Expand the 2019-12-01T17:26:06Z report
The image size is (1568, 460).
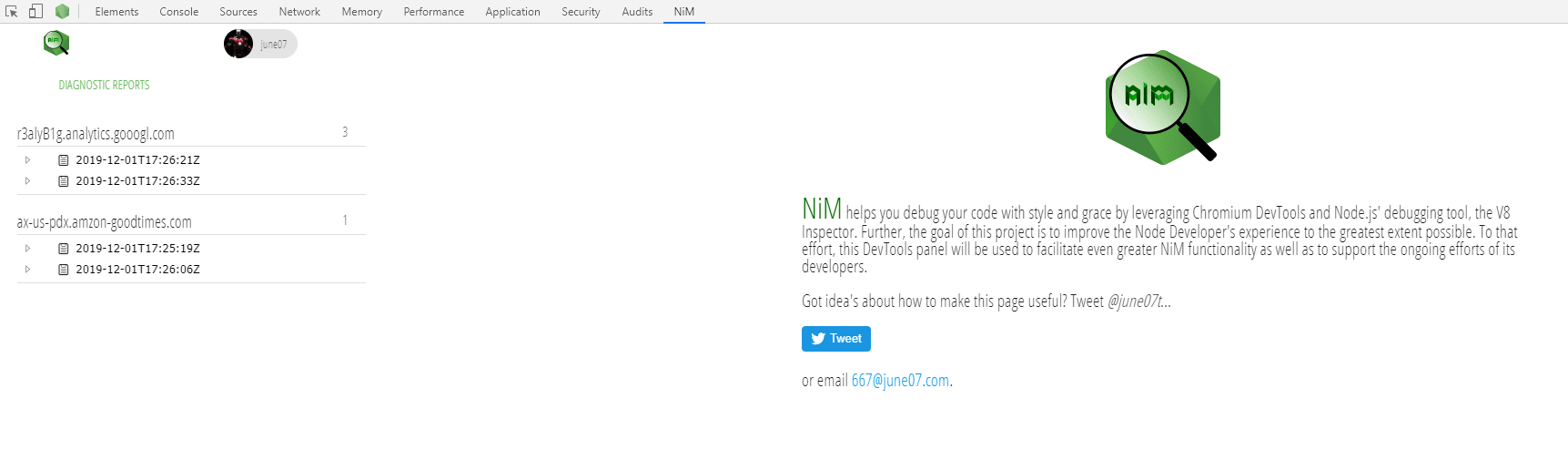point(27,269)
